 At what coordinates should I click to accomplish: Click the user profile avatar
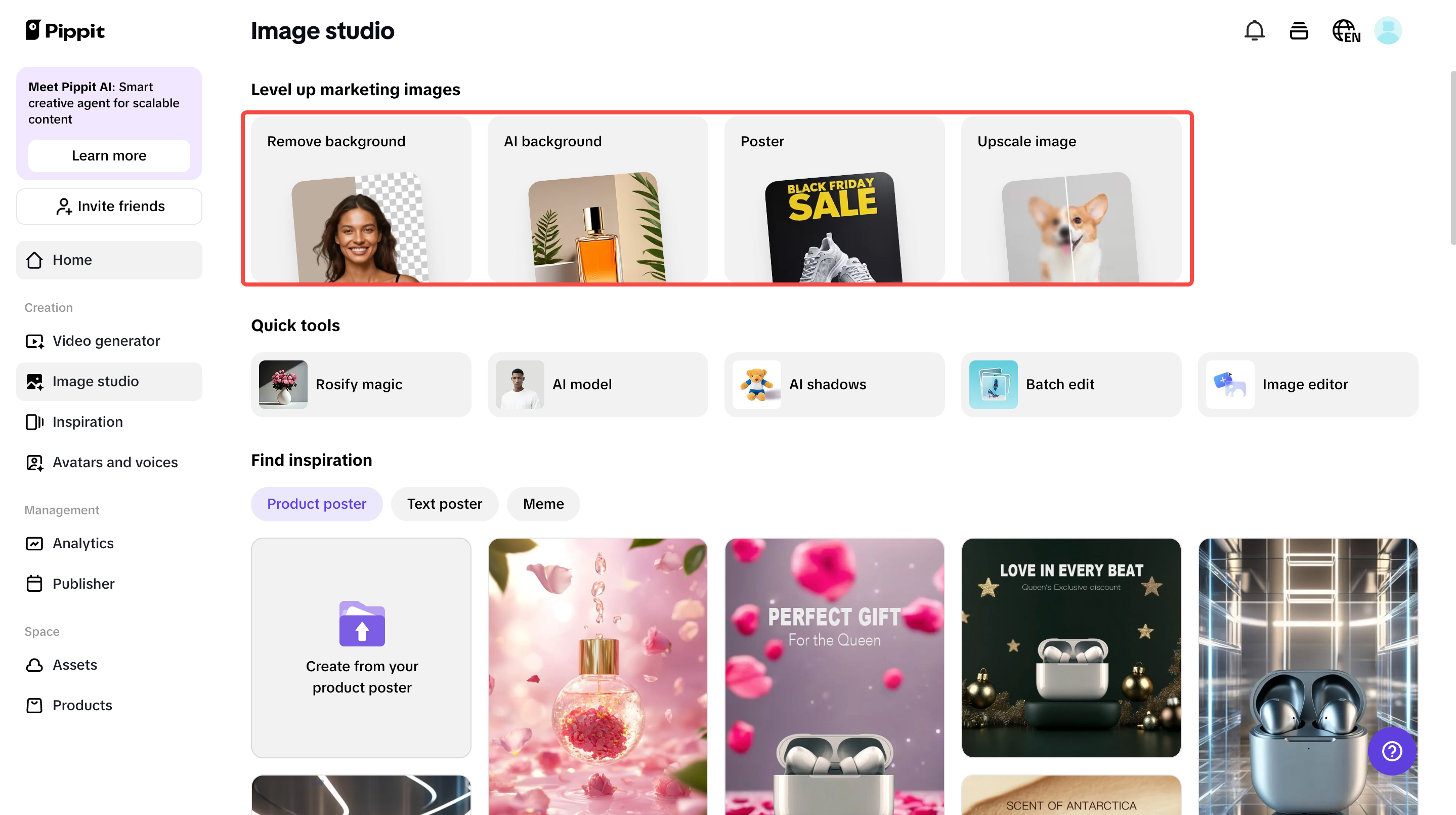point(1388,30)
